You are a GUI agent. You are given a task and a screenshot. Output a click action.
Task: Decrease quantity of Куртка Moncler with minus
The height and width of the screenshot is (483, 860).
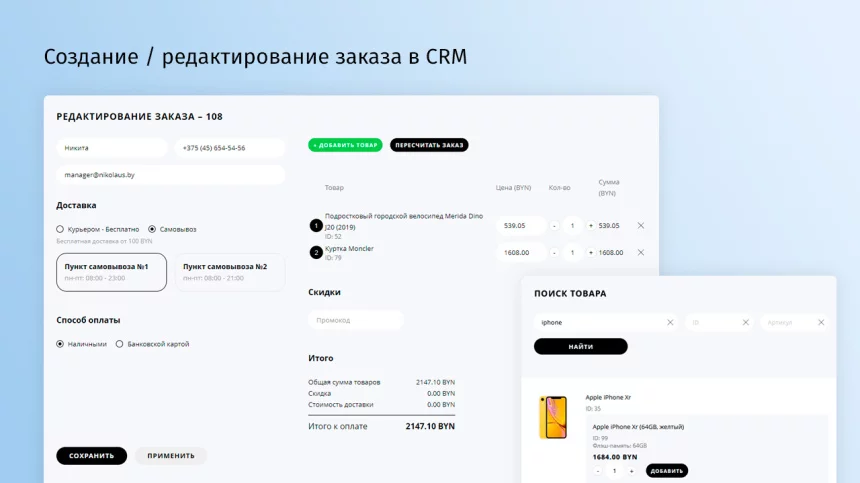coord(554,252)
